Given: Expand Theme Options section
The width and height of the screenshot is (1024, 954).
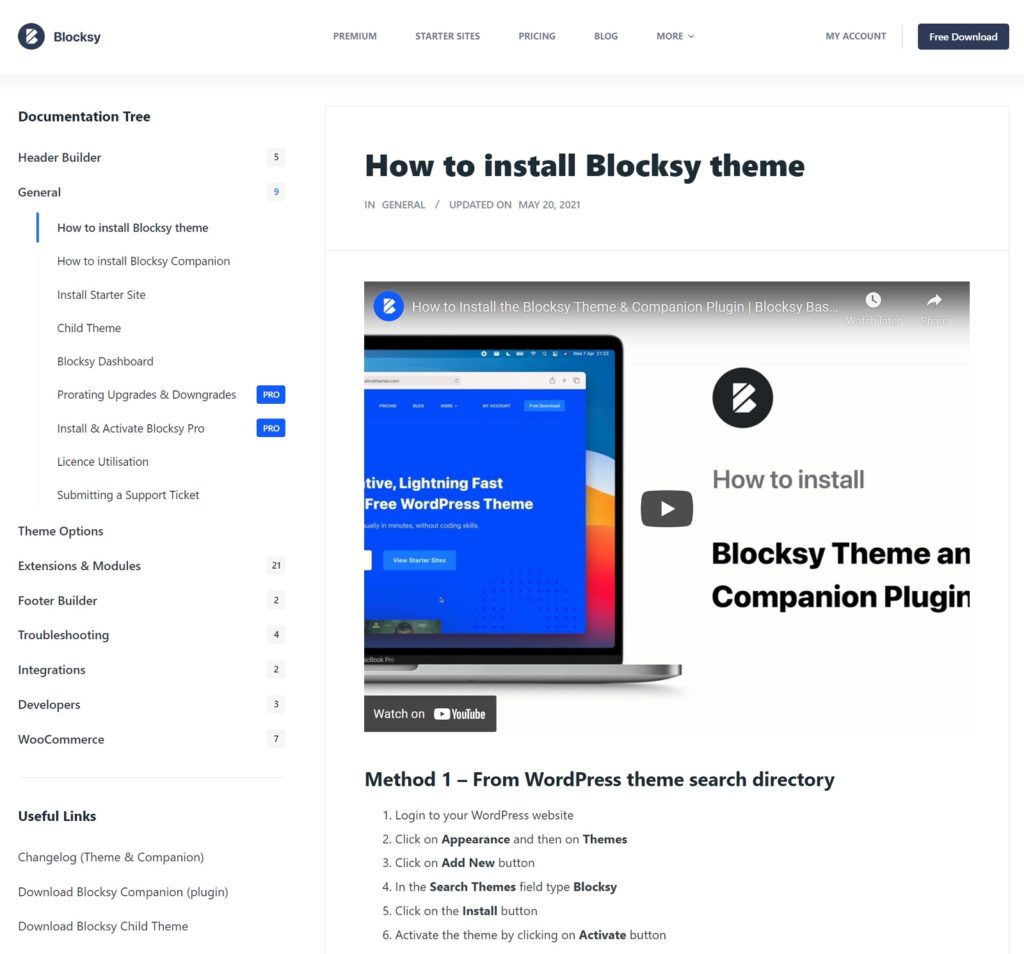Looking at the screenshot, I should [61, 531].
